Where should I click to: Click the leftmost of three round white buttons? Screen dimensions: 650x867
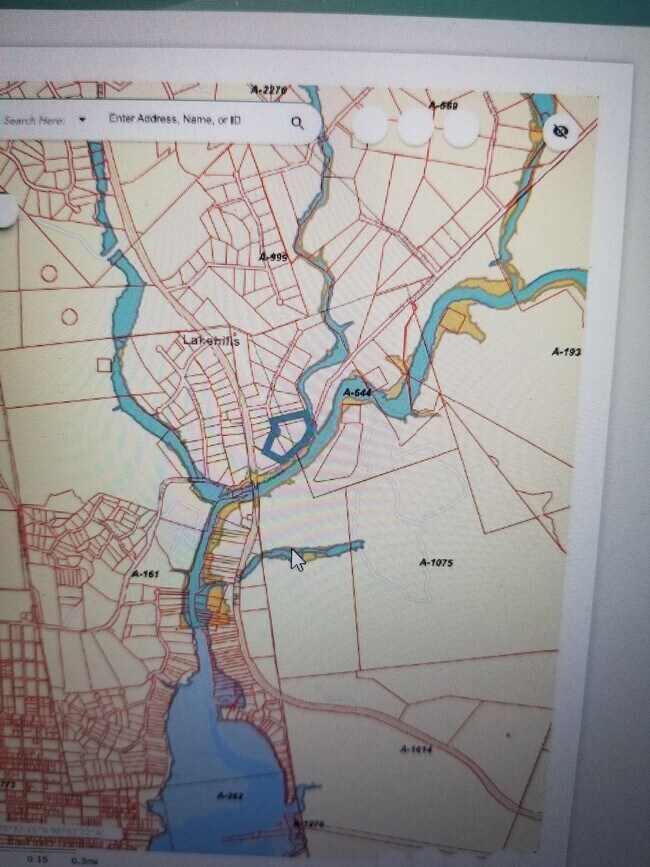click(x=369, y=126)
